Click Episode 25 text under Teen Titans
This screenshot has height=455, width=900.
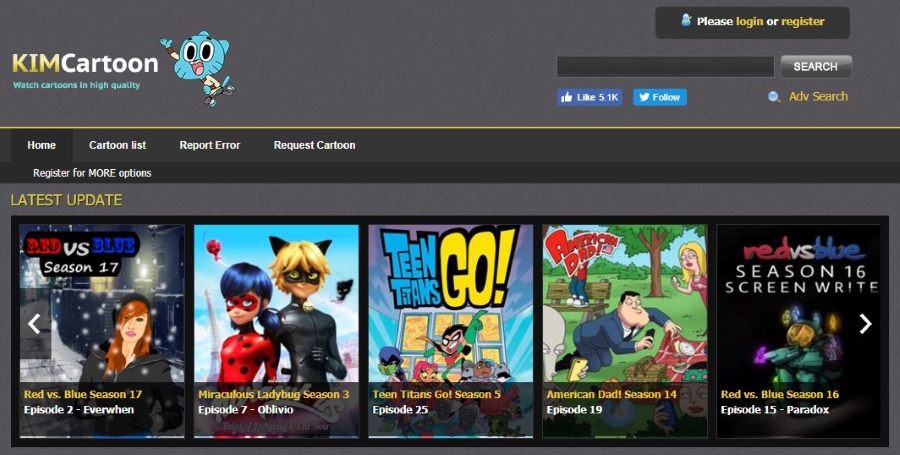pos(399,410)
